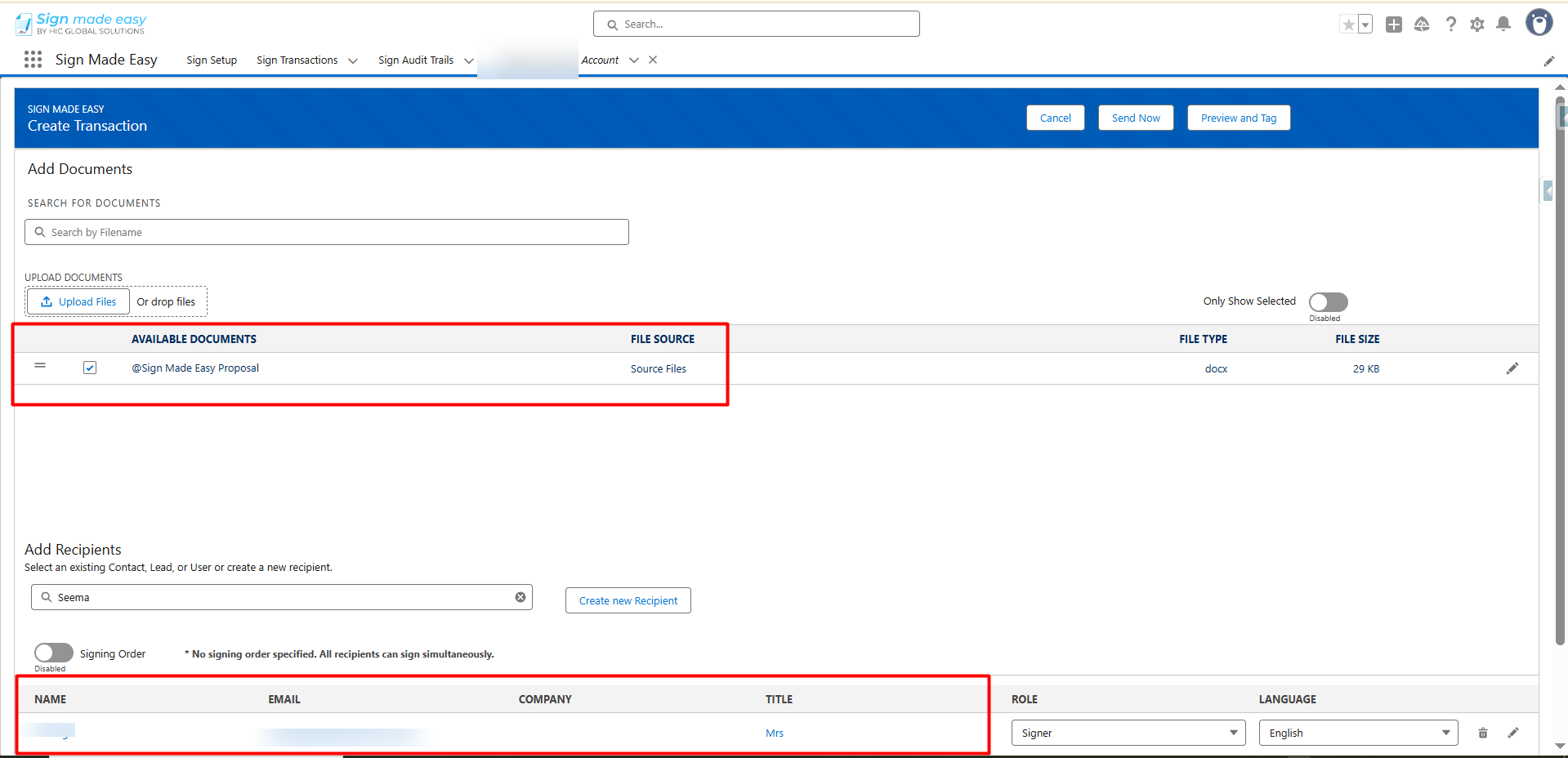Viewport: 1568px width, 758px height.
Task: Open the Salesforce Trailhead guidance icon
Action: [1422, 25]
